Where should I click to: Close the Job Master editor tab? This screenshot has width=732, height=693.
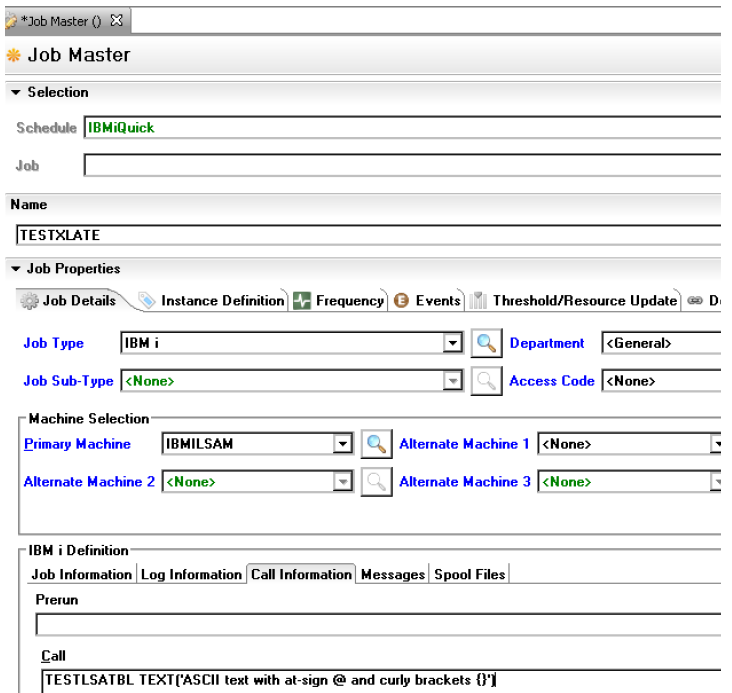click(x=116, y=21)
